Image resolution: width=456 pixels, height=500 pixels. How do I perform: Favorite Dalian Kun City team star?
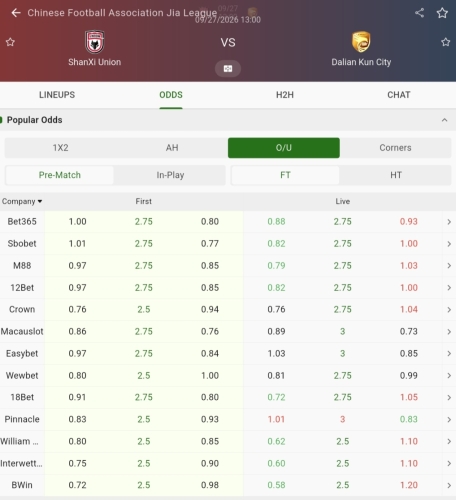(446, 42)
